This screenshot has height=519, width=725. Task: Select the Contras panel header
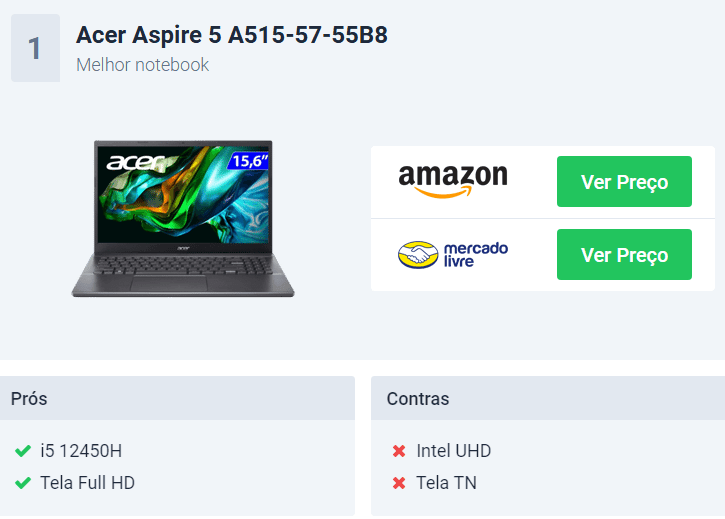[548, 398]
